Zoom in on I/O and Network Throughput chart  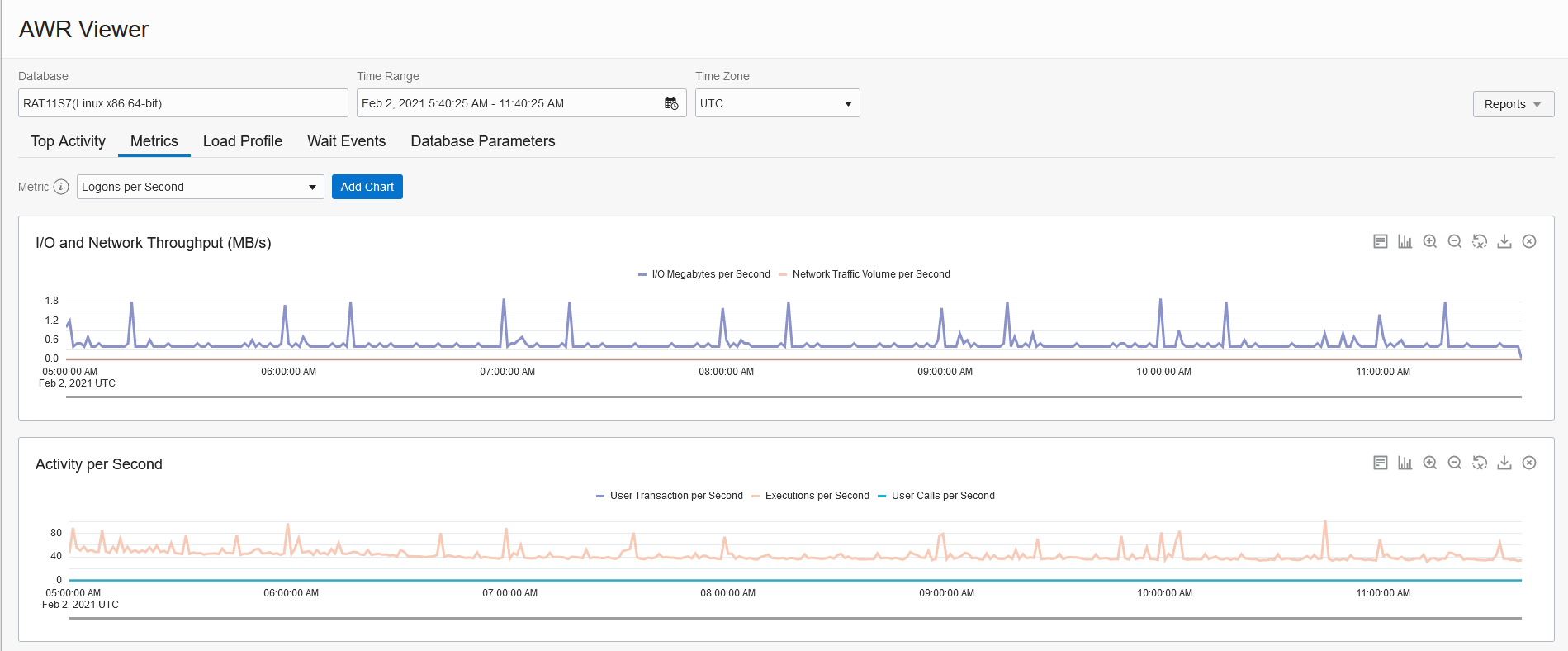click(x=1430, y=241)
